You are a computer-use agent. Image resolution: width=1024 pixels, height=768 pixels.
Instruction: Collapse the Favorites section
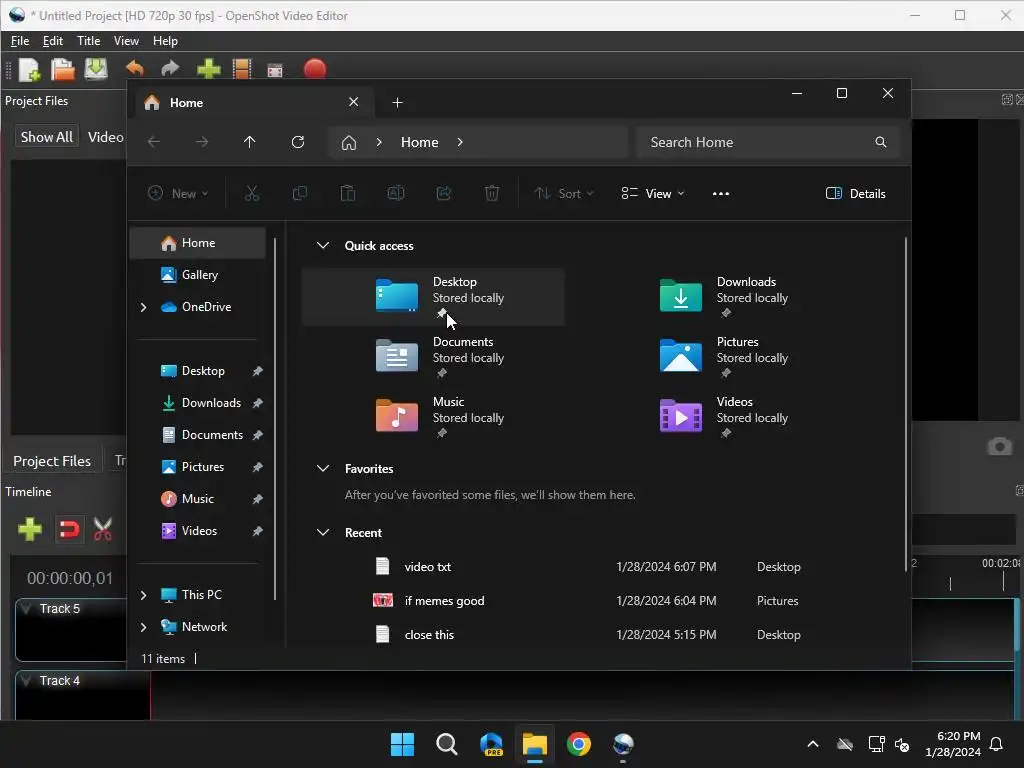tap(323, 468)
